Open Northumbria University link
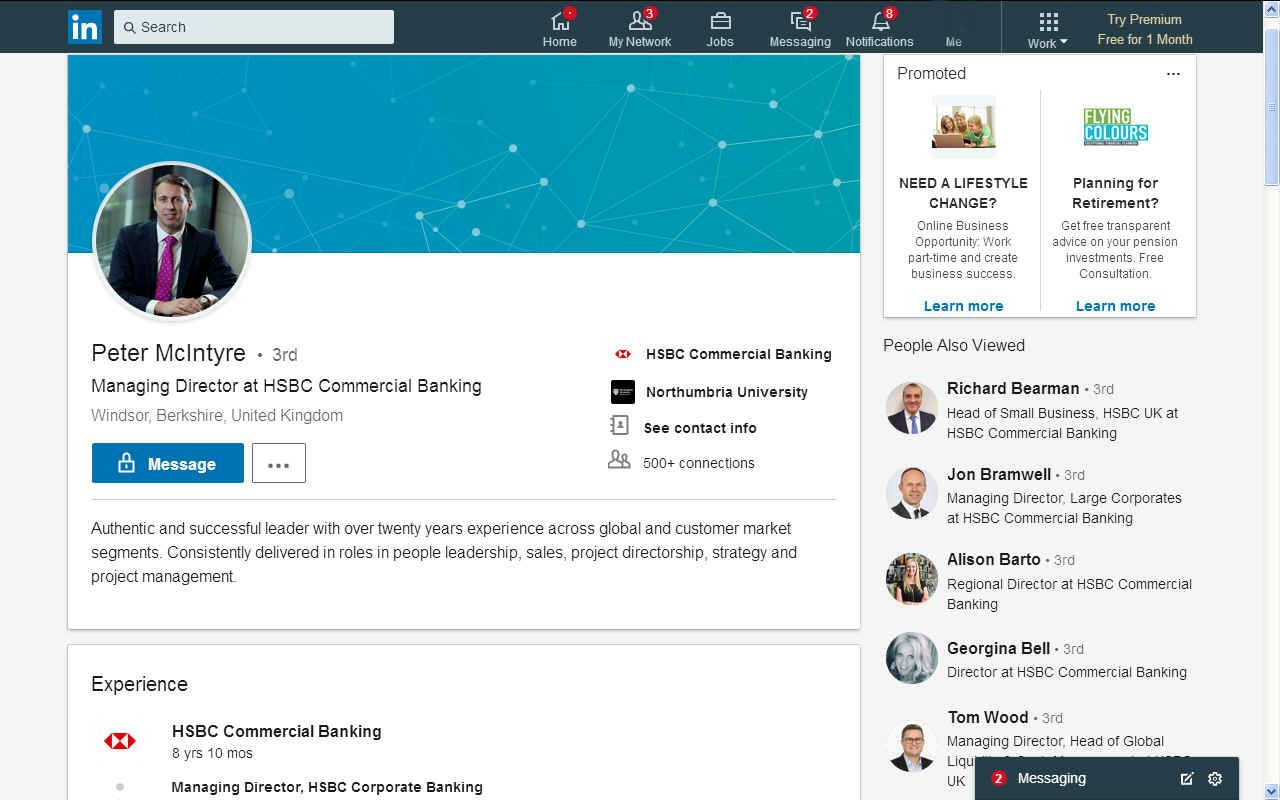Image resolution: width=1280 pixels, height=800 pixels. (727, 392)
